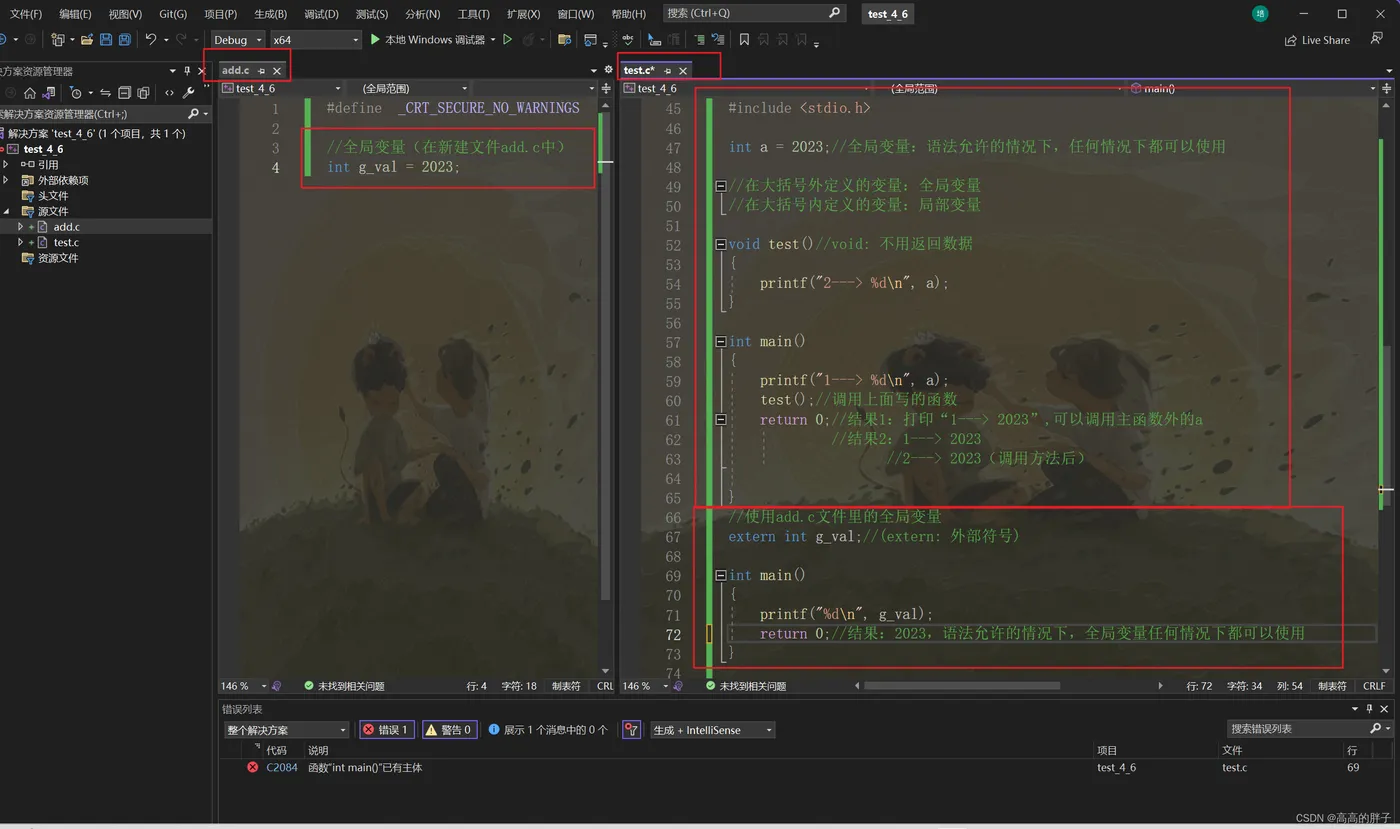This screenshot has height=829, width=1400.
Task: Click the comment-out lines toolbar icon
Action: pos(699,40)
